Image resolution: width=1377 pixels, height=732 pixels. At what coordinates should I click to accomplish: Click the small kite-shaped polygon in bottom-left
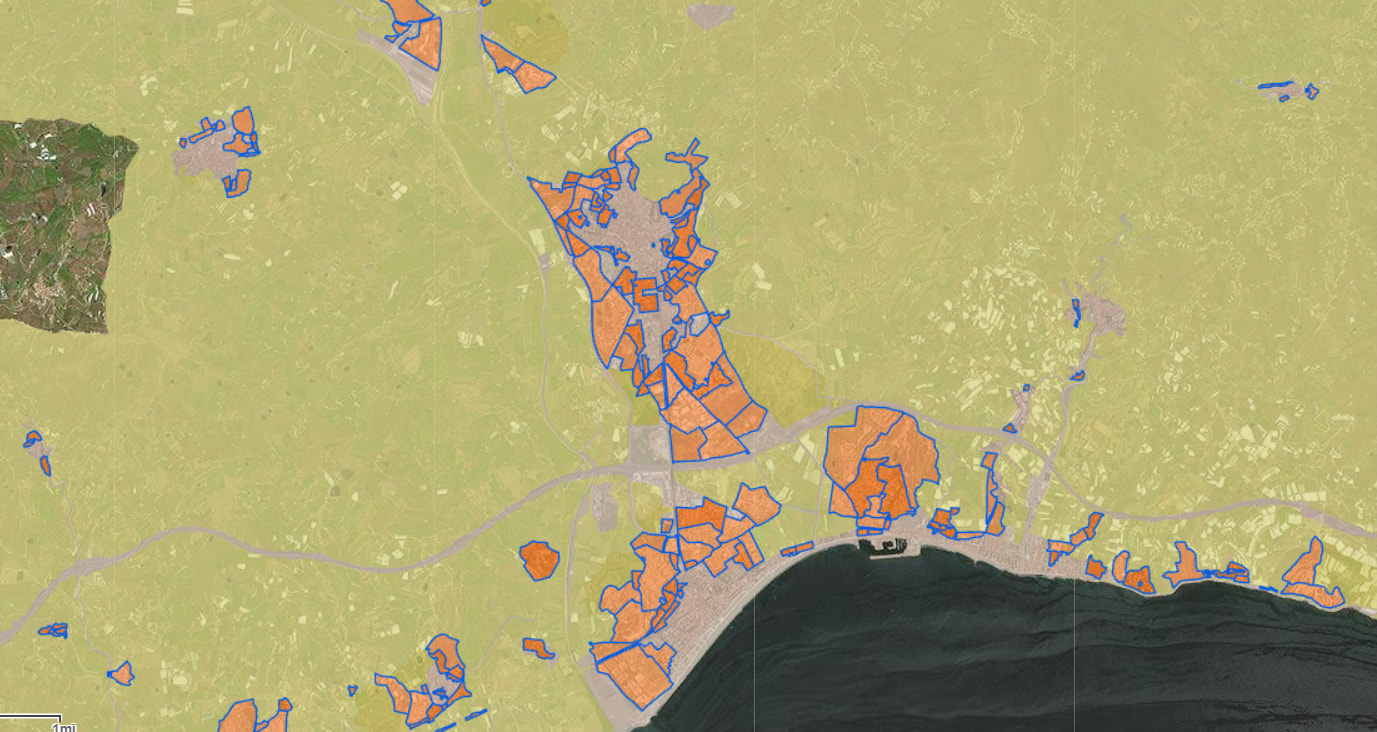(122, 673)
